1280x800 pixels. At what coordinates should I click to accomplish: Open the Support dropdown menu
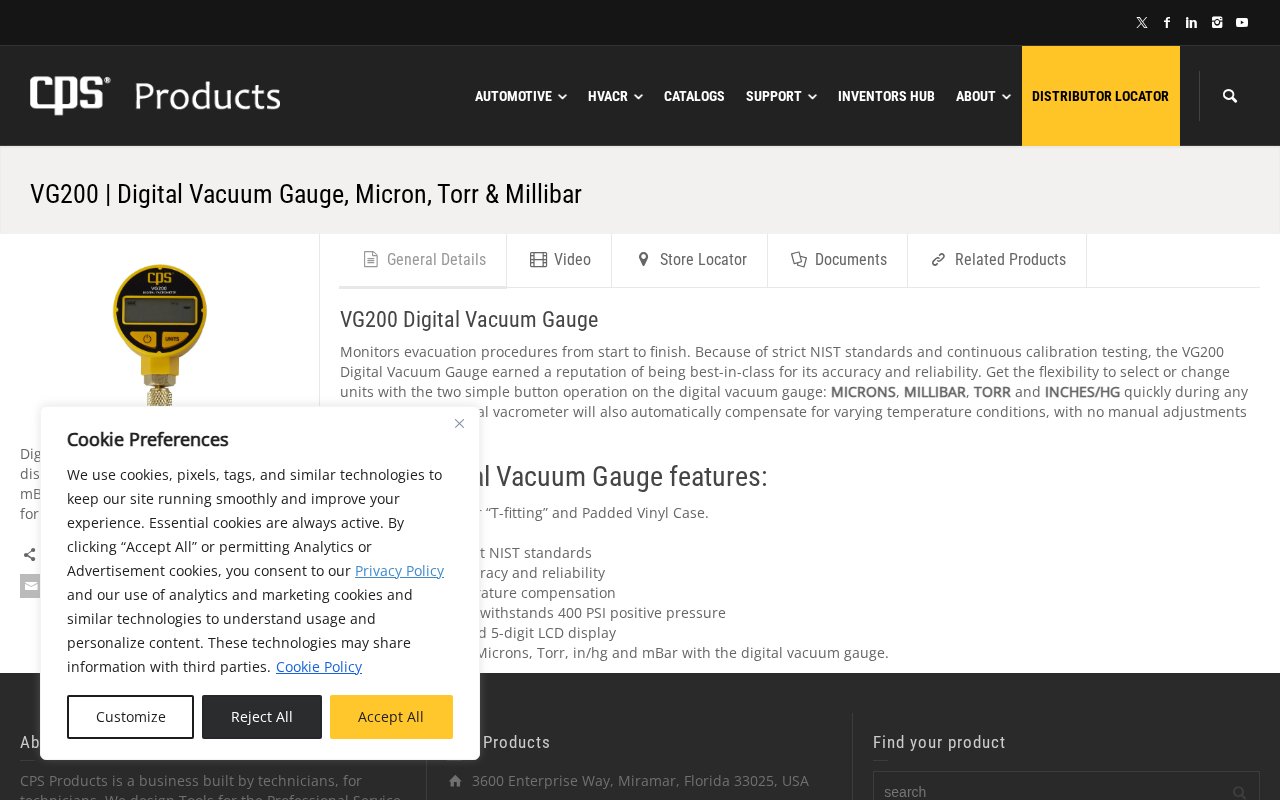coord(780,96)
